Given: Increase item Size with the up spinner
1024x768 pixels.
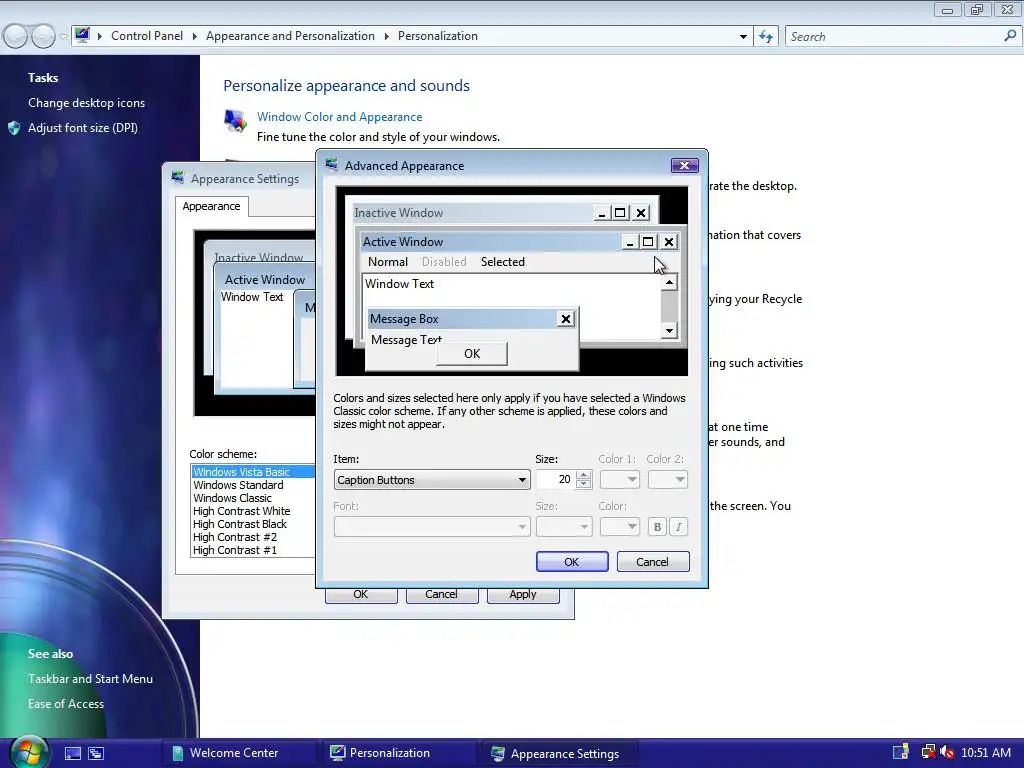Looking at the screenshot, I should [584, 475].
